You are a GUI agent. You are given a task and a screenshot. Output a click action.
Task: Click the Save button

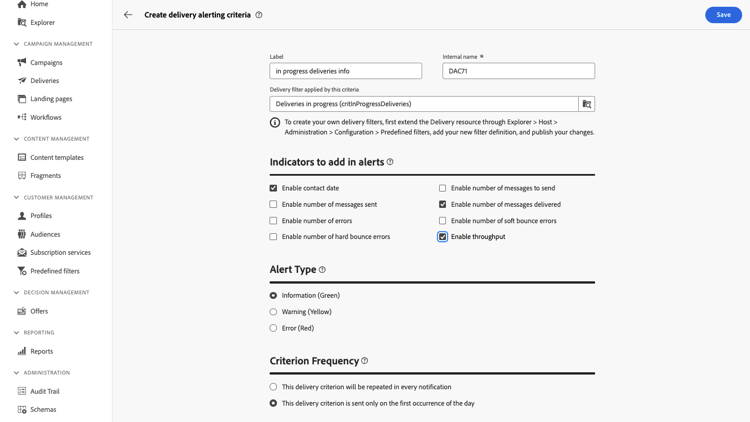pos(723,15)
